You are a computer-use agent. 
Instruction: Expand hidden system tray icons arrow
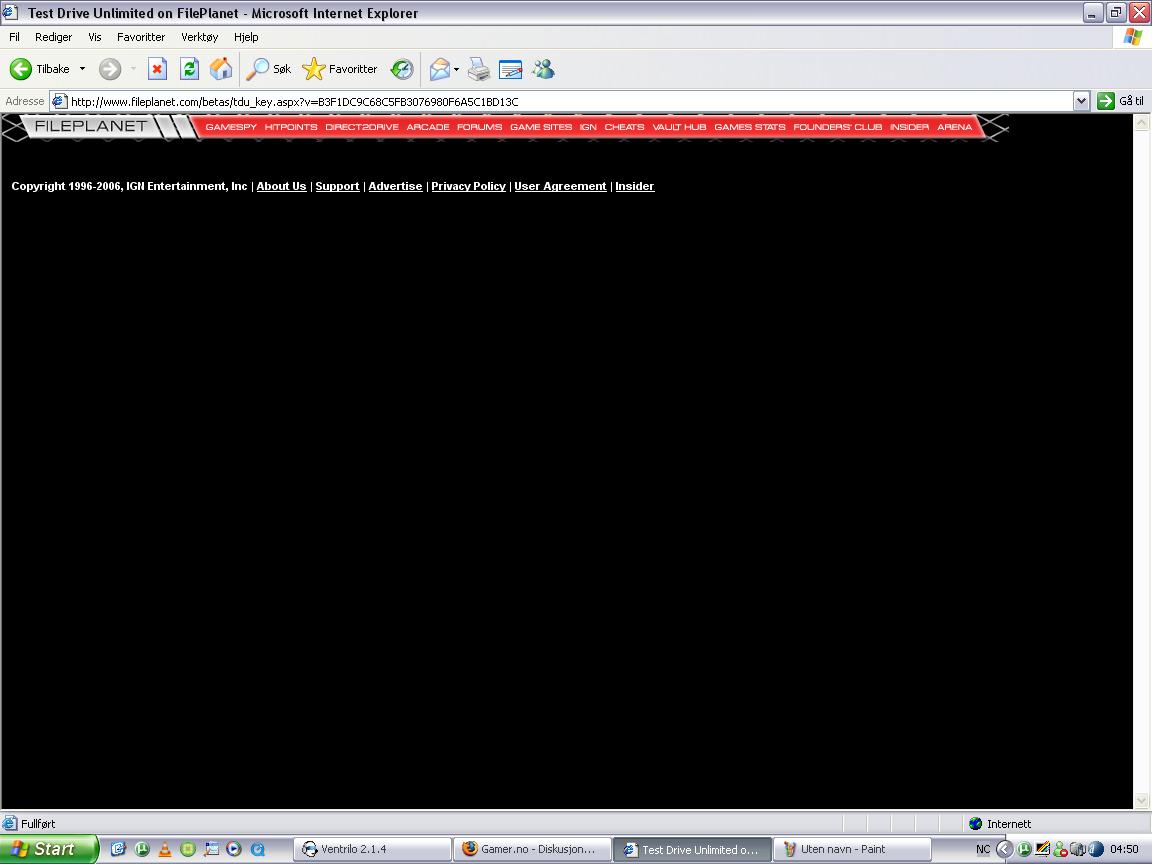(x=1004, y=849)
